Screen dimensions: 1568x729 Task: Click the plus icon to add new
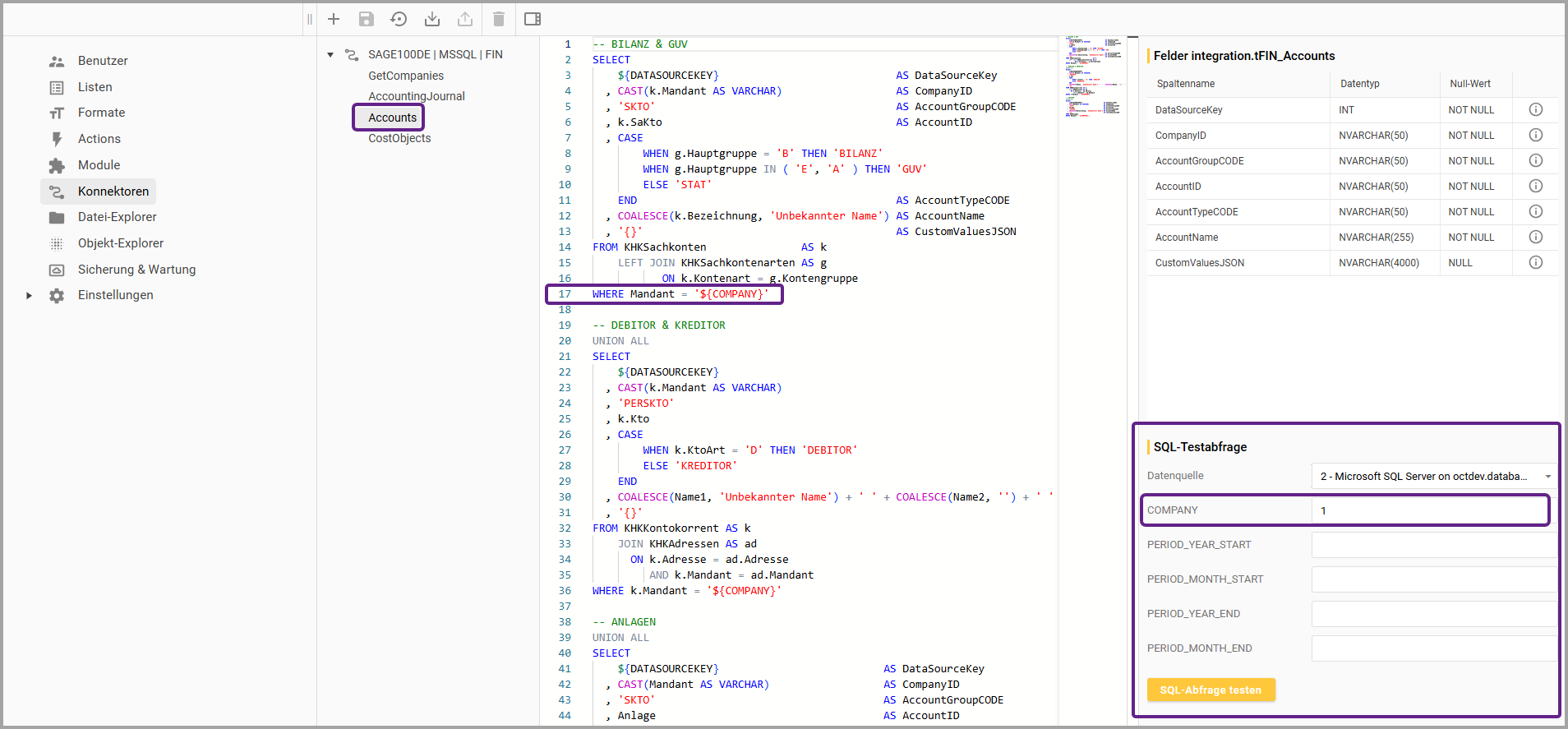point(334,19)
